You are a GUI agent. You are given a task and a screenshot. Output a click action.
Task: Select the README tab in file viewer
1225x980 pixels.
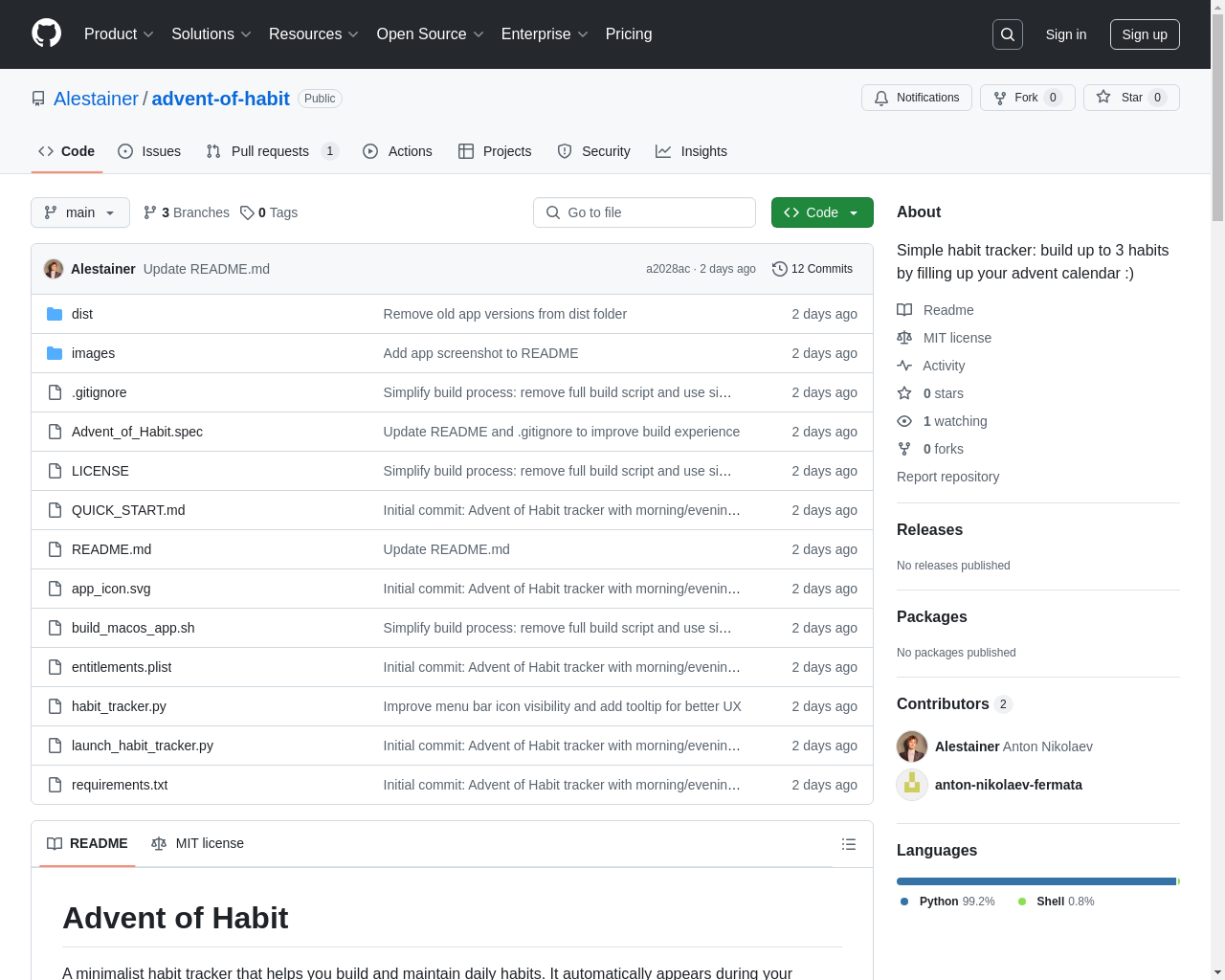pos(87,843)
